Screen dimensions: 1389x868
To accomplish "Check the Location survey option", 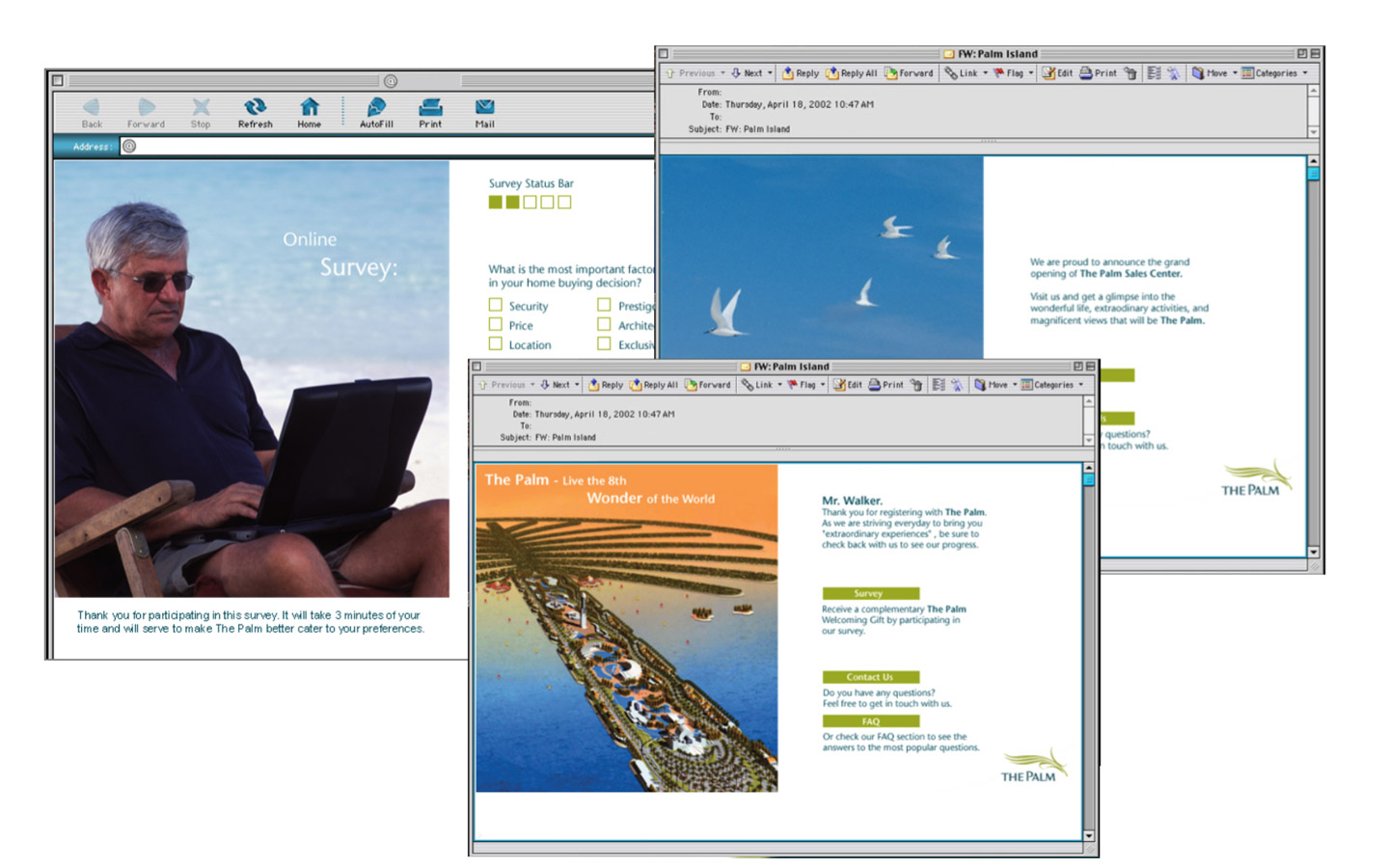I will (496, 343).
